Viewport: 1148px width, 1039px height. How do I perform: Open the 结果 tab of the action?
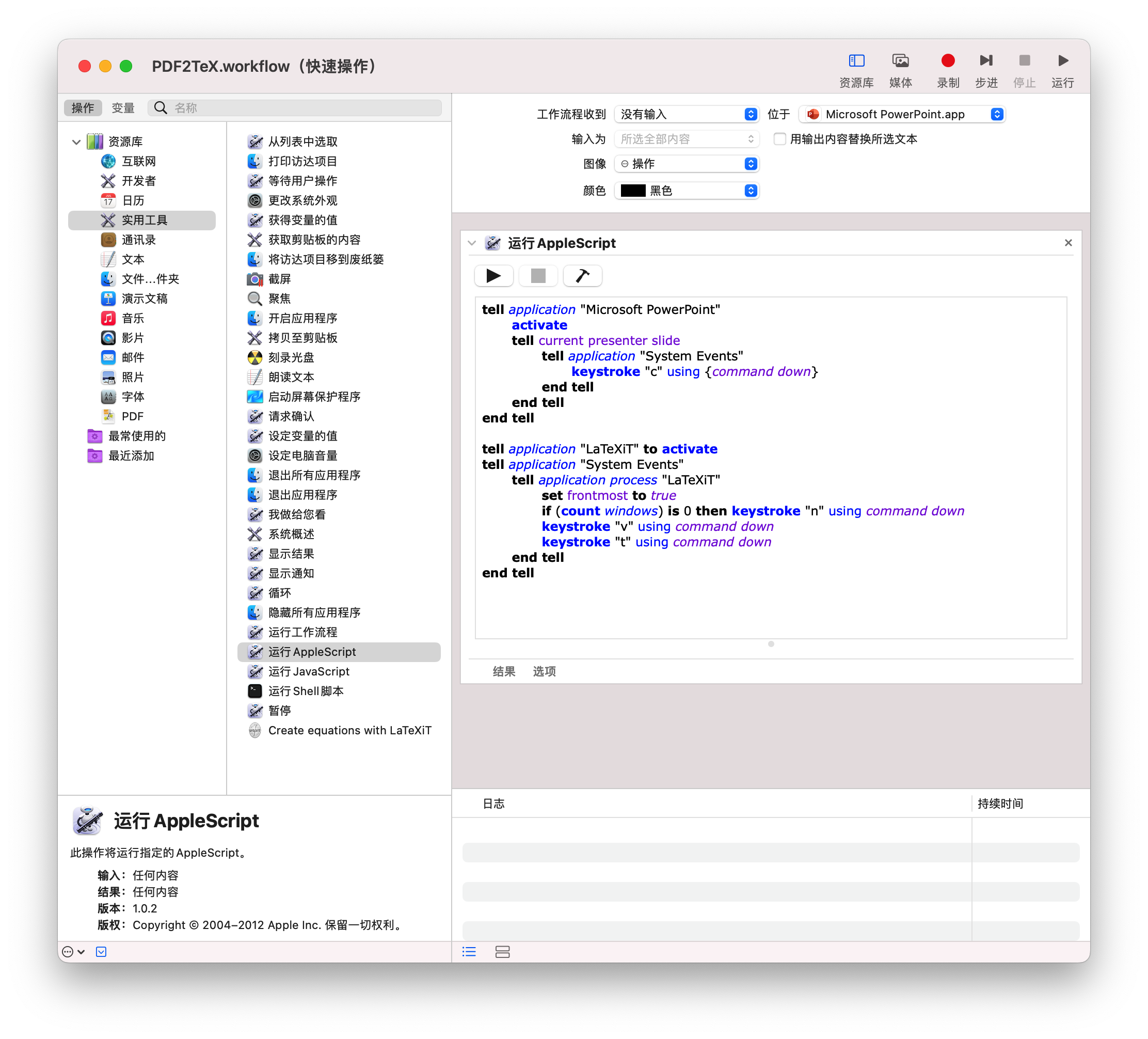click(x=504, y=672)
